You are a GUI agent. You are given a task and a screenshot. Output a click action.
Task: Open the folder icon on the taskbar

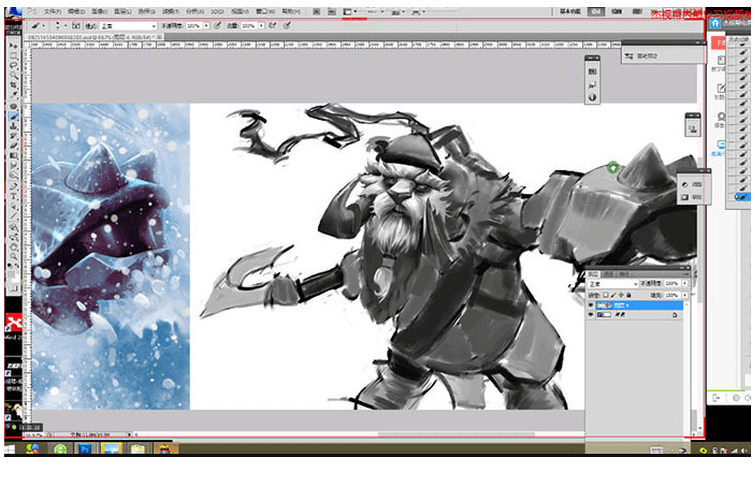137,449
